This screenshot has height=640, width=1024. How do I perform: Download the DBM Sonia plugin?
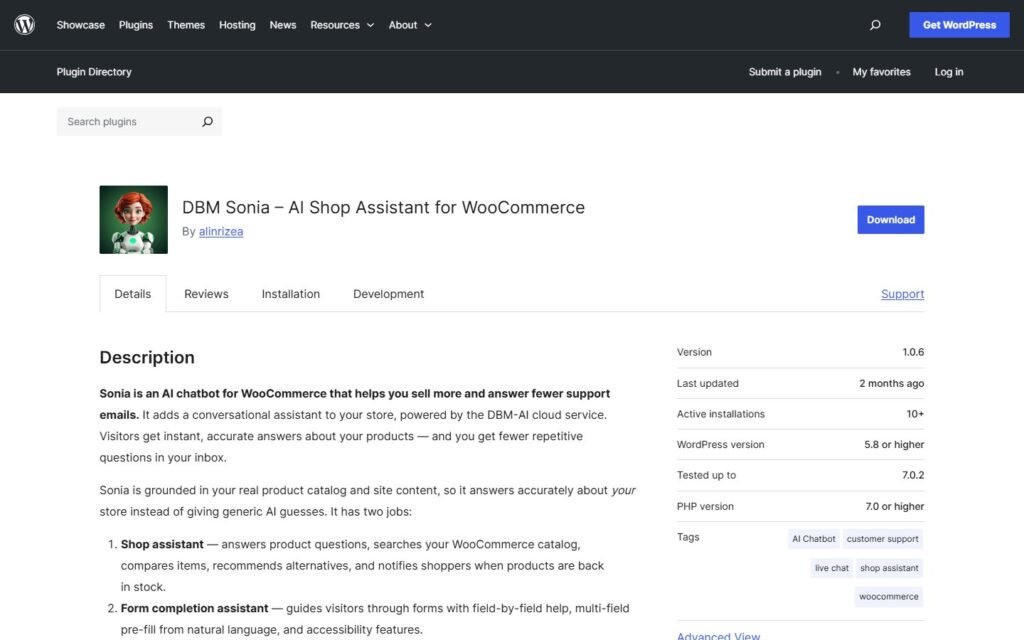[891, 219]
